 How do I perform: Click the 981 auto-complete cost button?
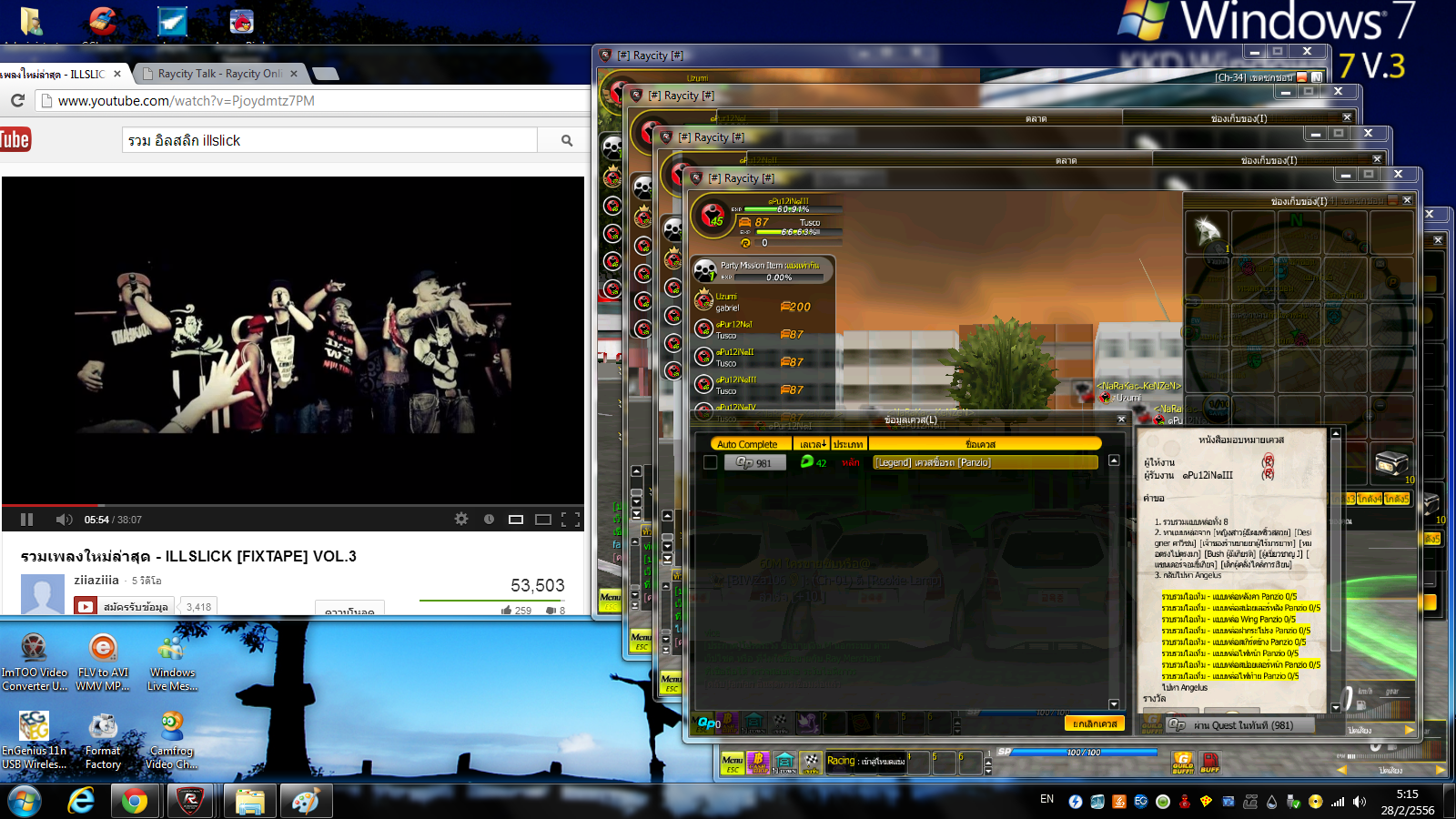coord(755,462)
